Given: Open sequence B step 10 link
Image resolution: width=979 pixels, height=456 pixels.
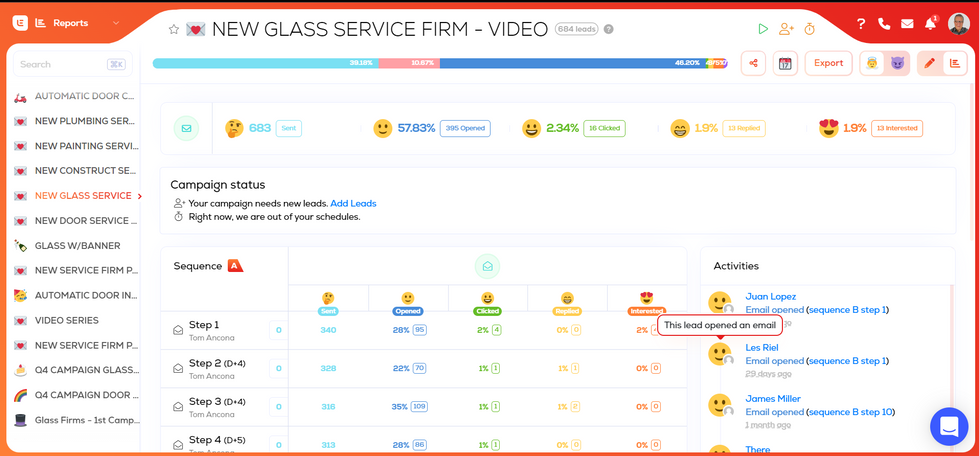Looking at the screenshot, I should click(x=850, y=412).
